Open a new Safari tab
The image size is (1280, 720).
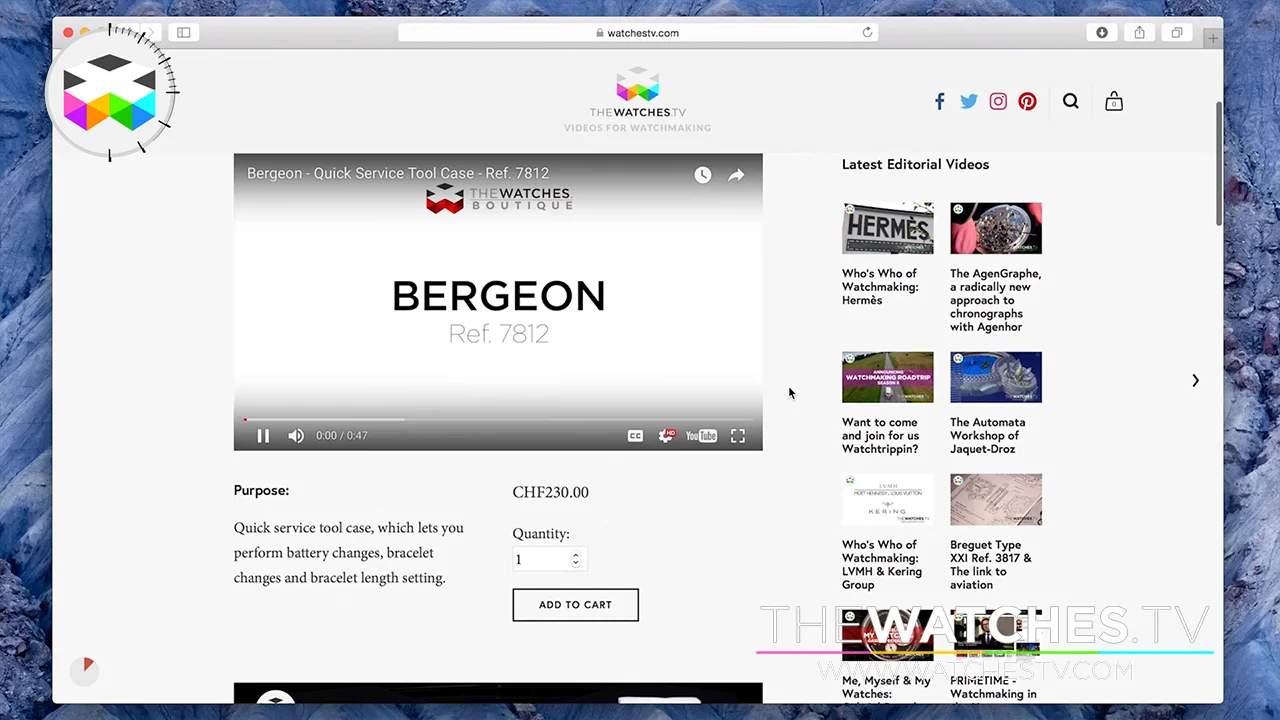coord(1213,39)
